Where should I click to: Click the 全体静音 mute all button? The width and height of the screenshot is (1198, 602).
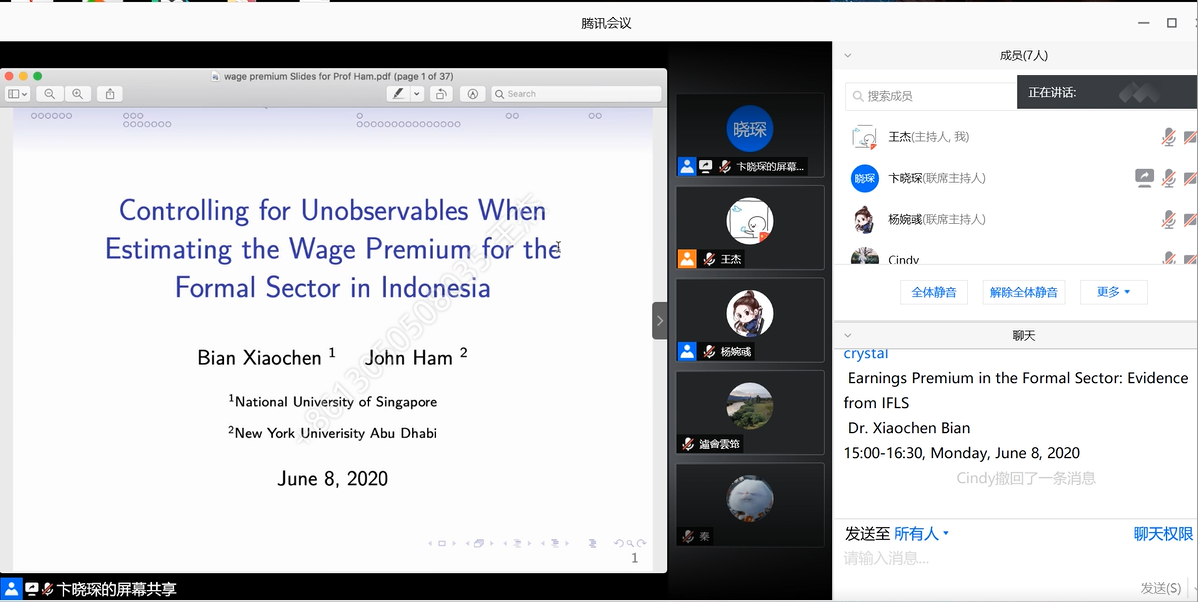click(x=934, y=292)
